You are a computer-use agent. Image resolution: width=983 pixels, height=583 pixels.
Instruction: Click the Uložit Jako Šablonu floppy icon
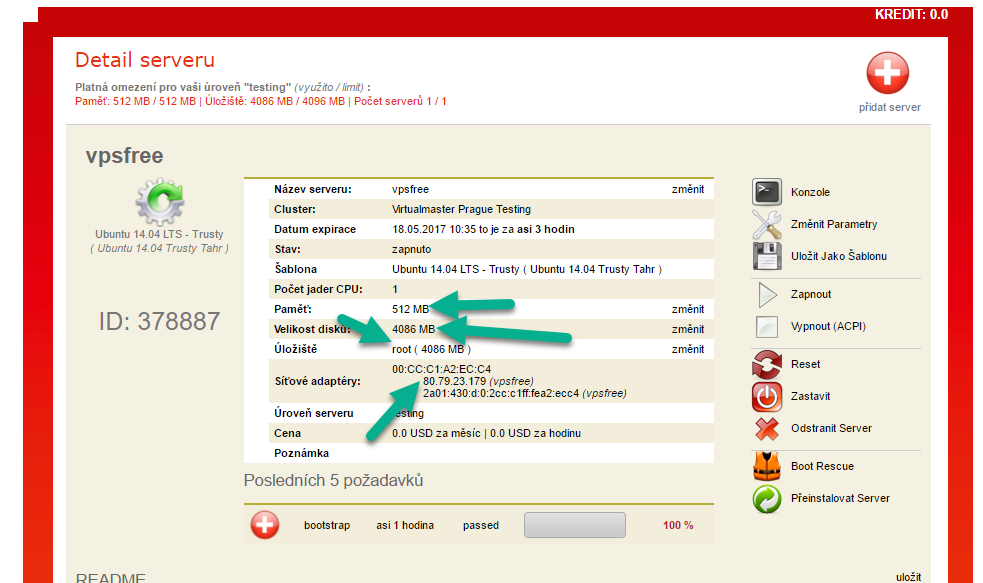tap(766, 256)
